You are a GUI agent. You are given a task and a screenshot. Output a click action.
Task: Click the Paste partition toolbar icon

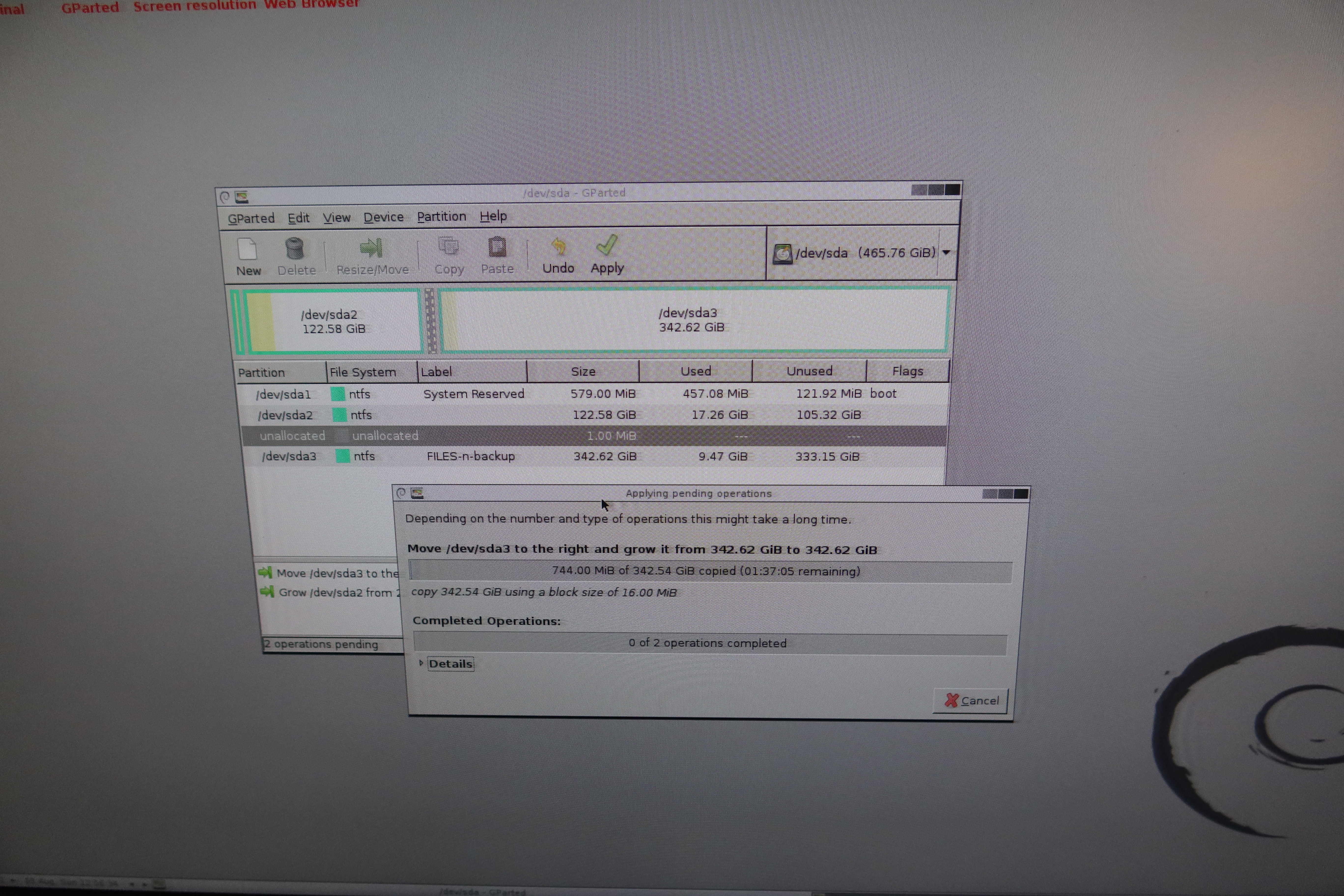(x=497, y=247)
